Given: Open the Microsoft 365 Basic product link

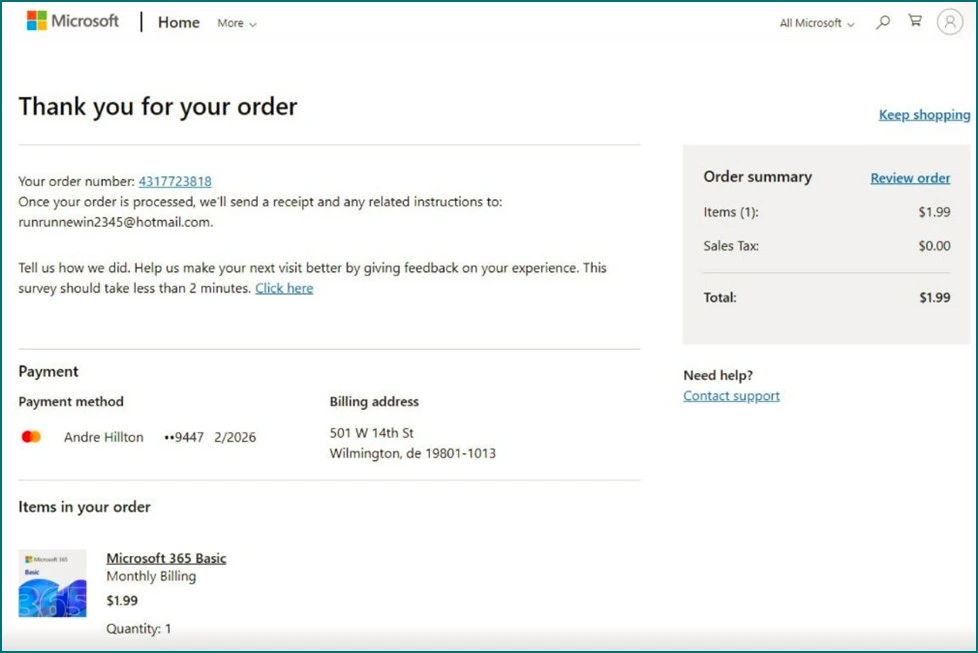Looking at the screenshot, I should pos(166,558).
